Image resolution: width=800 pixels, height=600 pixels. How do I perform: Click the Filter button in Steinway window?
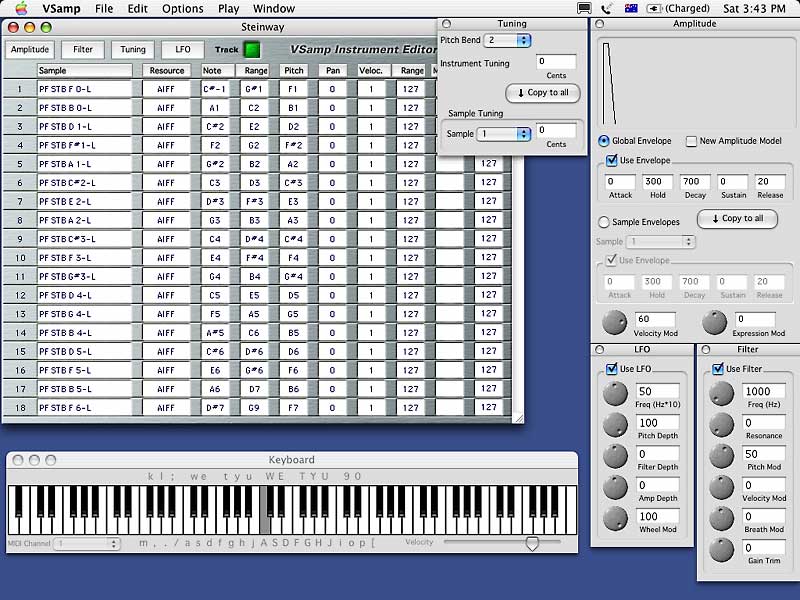tap(83, 49)
